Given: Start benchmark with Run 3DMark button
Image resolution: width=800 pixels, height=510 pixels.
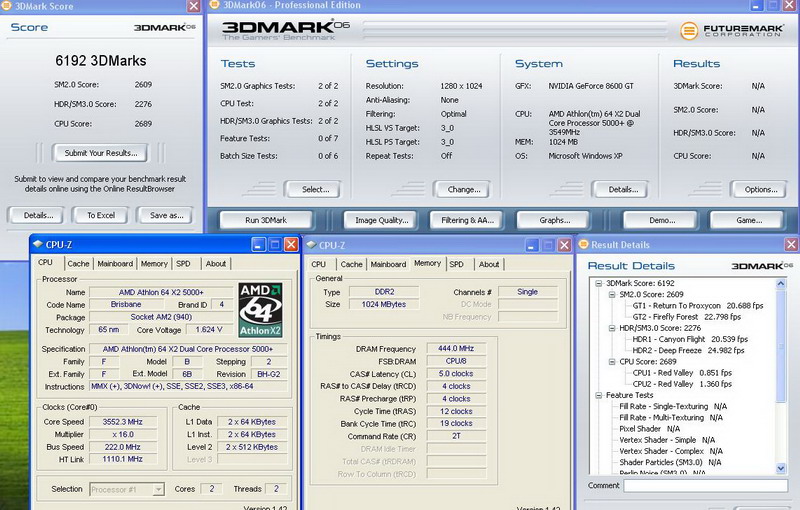Looking at the screenshot, I should (266, 220).
